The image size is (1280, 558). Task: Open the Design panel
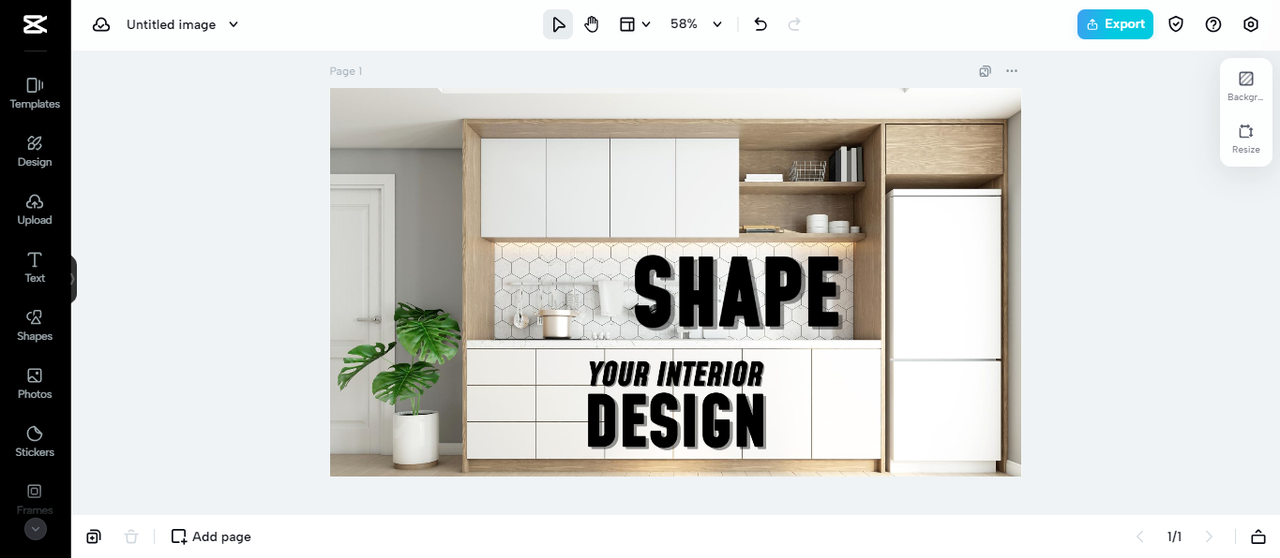click(35, 151)
